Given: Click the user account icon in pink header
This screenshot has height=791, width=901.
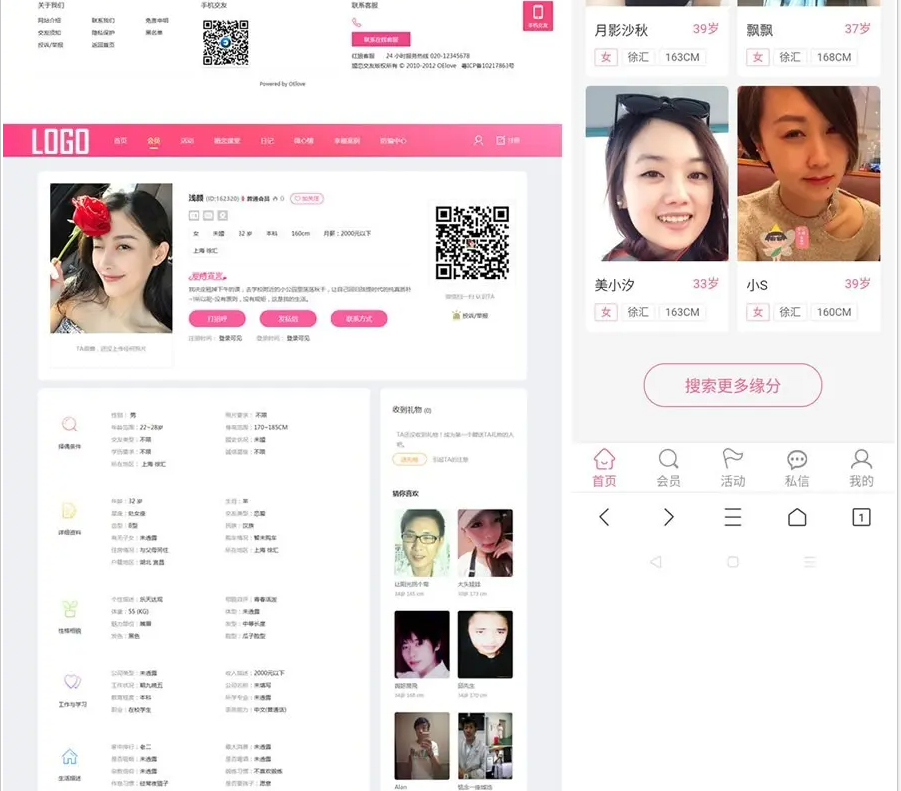Looking at the screenshot, I should point(478,141).
